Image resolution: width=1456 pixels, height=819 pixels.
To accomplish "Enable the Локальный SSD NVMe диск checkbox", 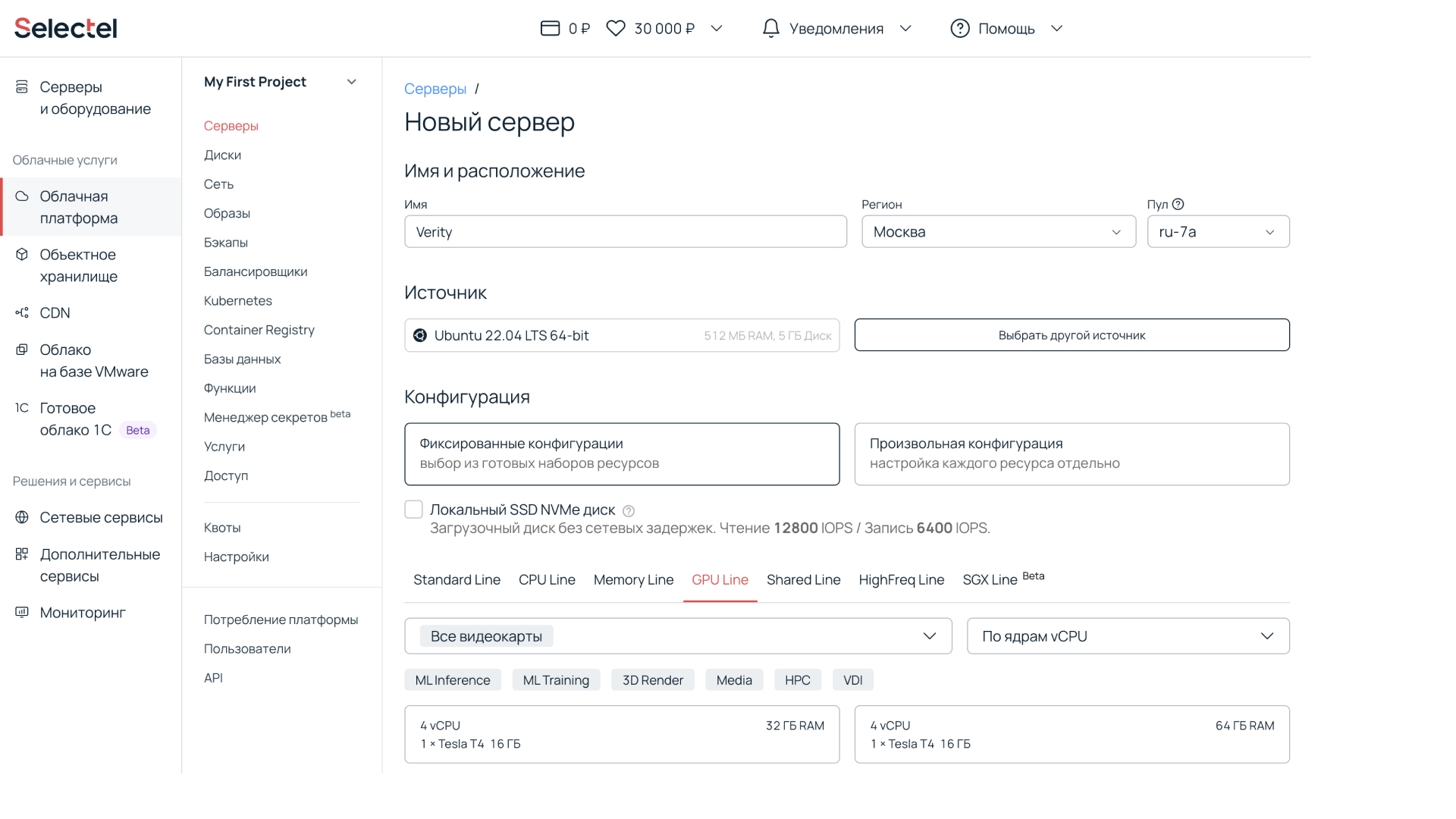I will point(413,510).
